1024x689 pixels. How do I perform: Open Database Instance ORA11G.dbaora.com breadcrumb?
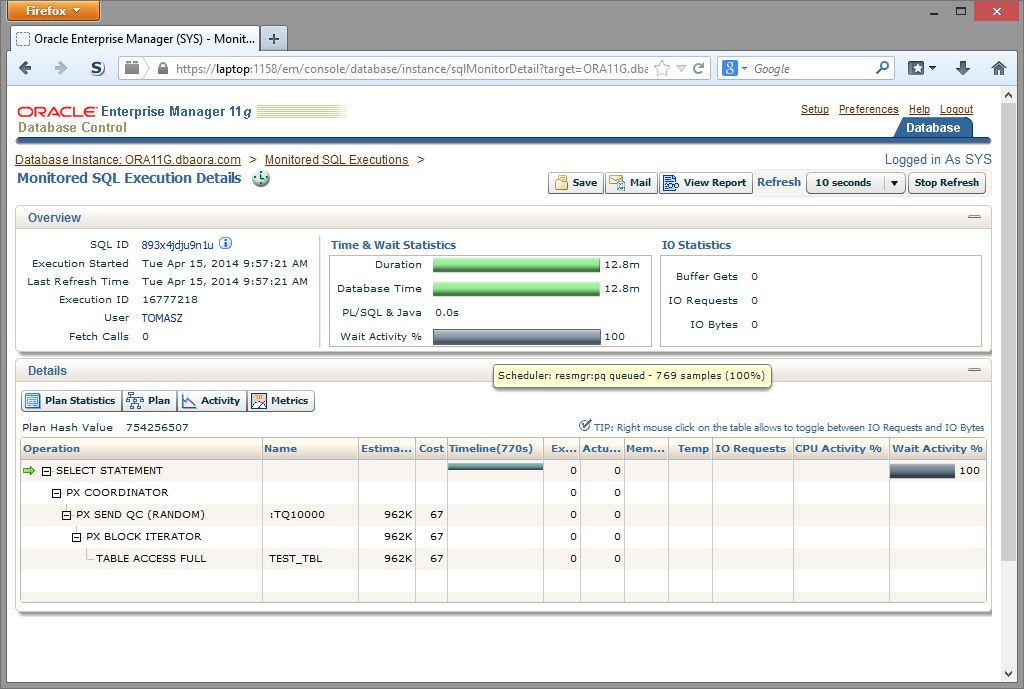click(x=127, y=159)
